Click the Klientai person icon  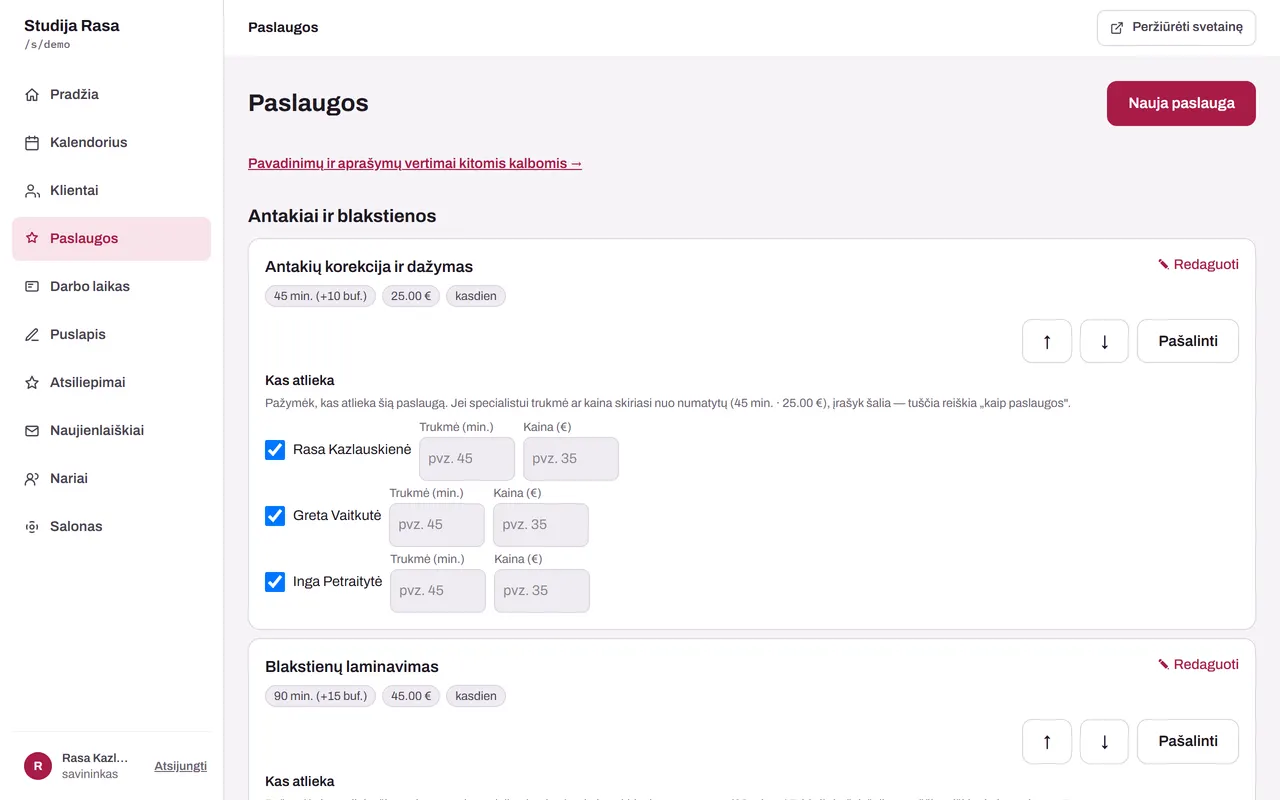pos(32,191)
